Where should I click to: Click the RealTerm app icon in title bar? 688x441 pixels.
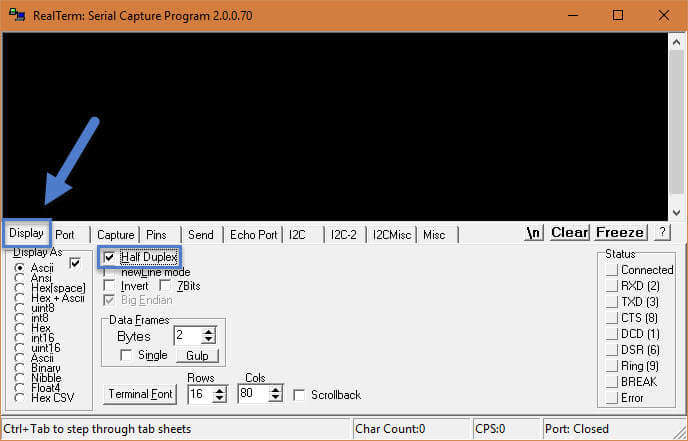(17, 15)
